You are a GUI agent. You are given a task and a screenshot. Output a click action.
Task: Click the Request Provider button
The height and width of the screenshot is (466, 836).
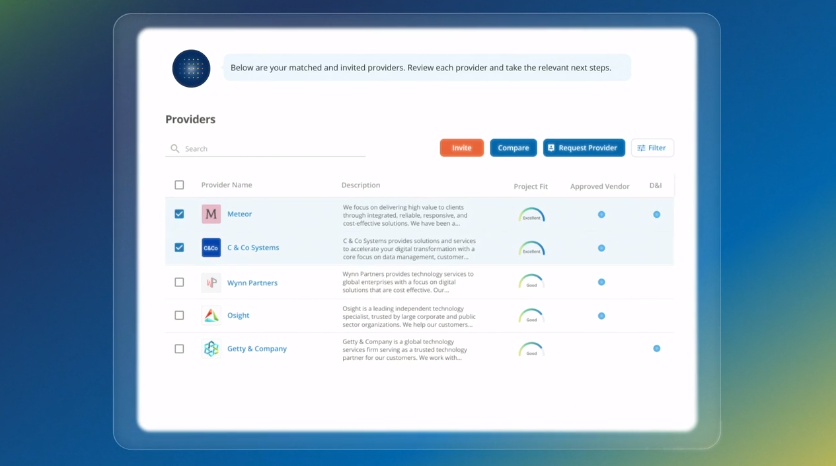584,148
